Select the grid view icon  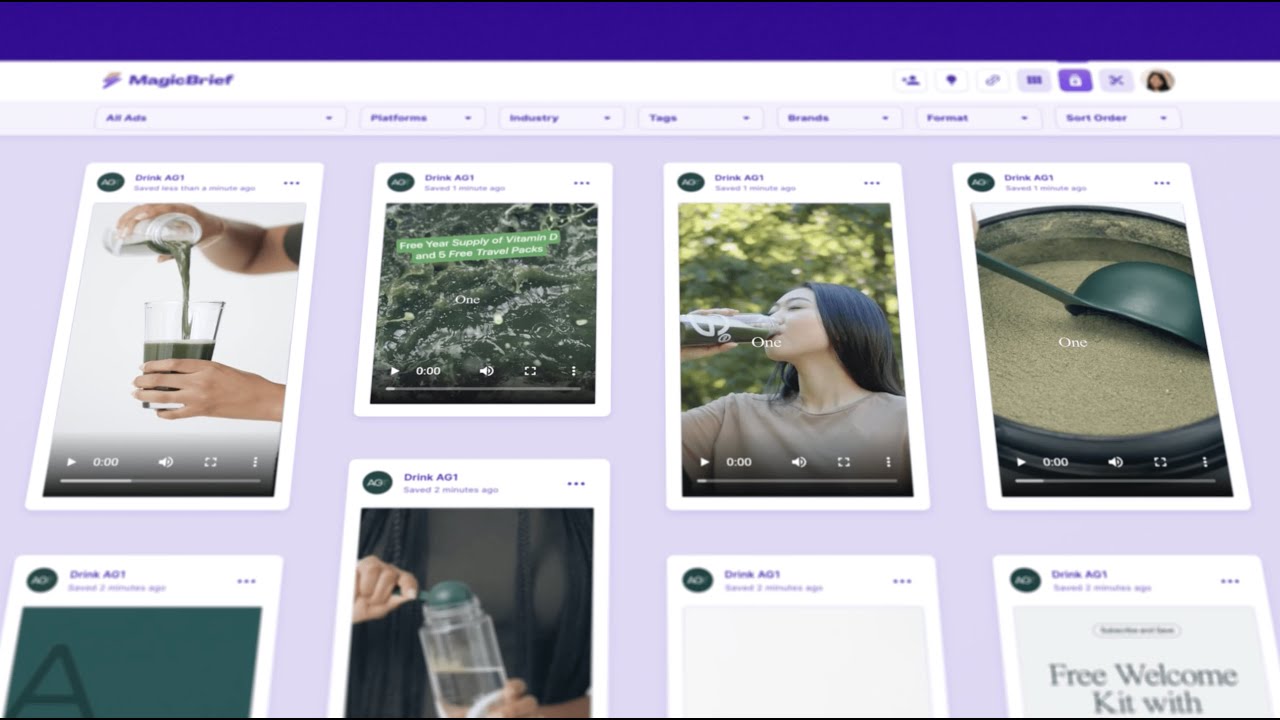pyautogui.click(x=1033, y=80)
